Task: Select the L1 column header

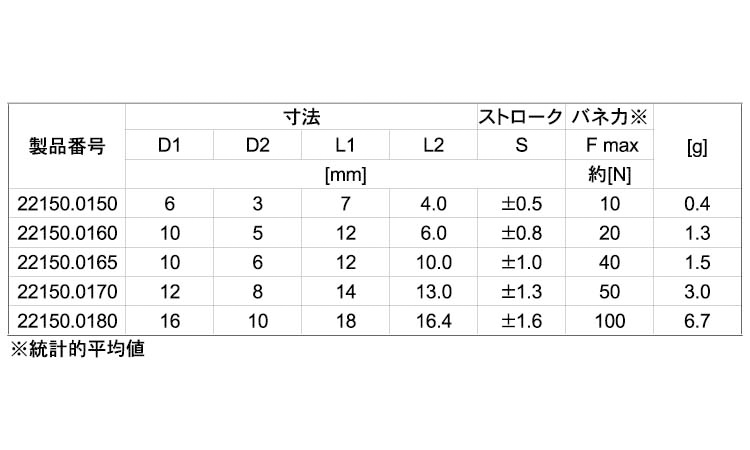Action: [345, 146]
